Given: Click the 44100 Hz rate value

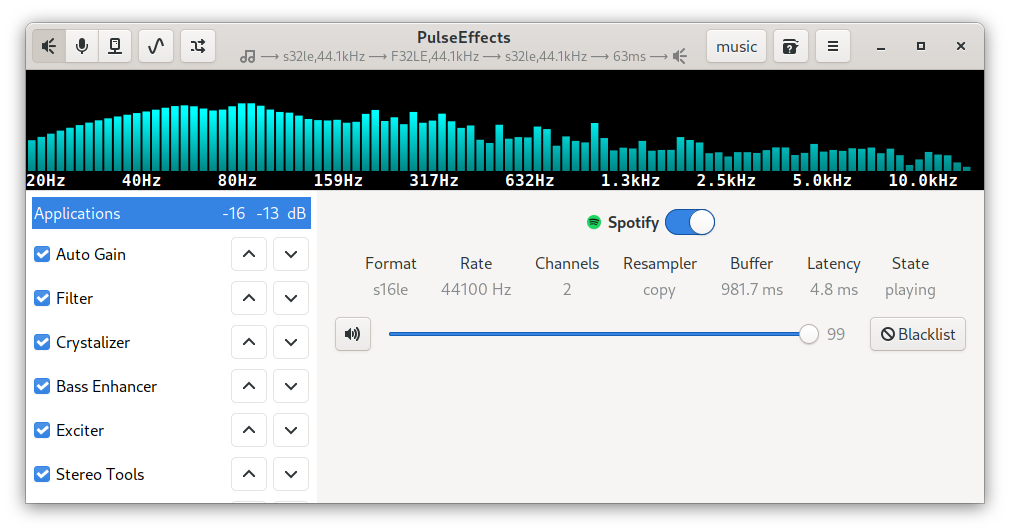Looking at the screenshot, I should pos(476,289).
